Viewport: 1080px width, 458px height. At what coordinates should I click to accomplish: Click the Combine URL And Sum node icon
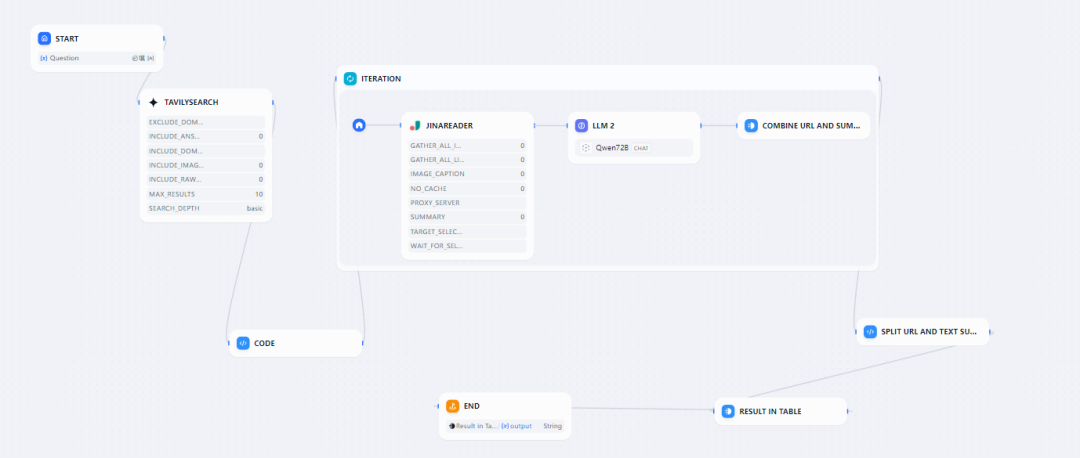tap(751, 125)
